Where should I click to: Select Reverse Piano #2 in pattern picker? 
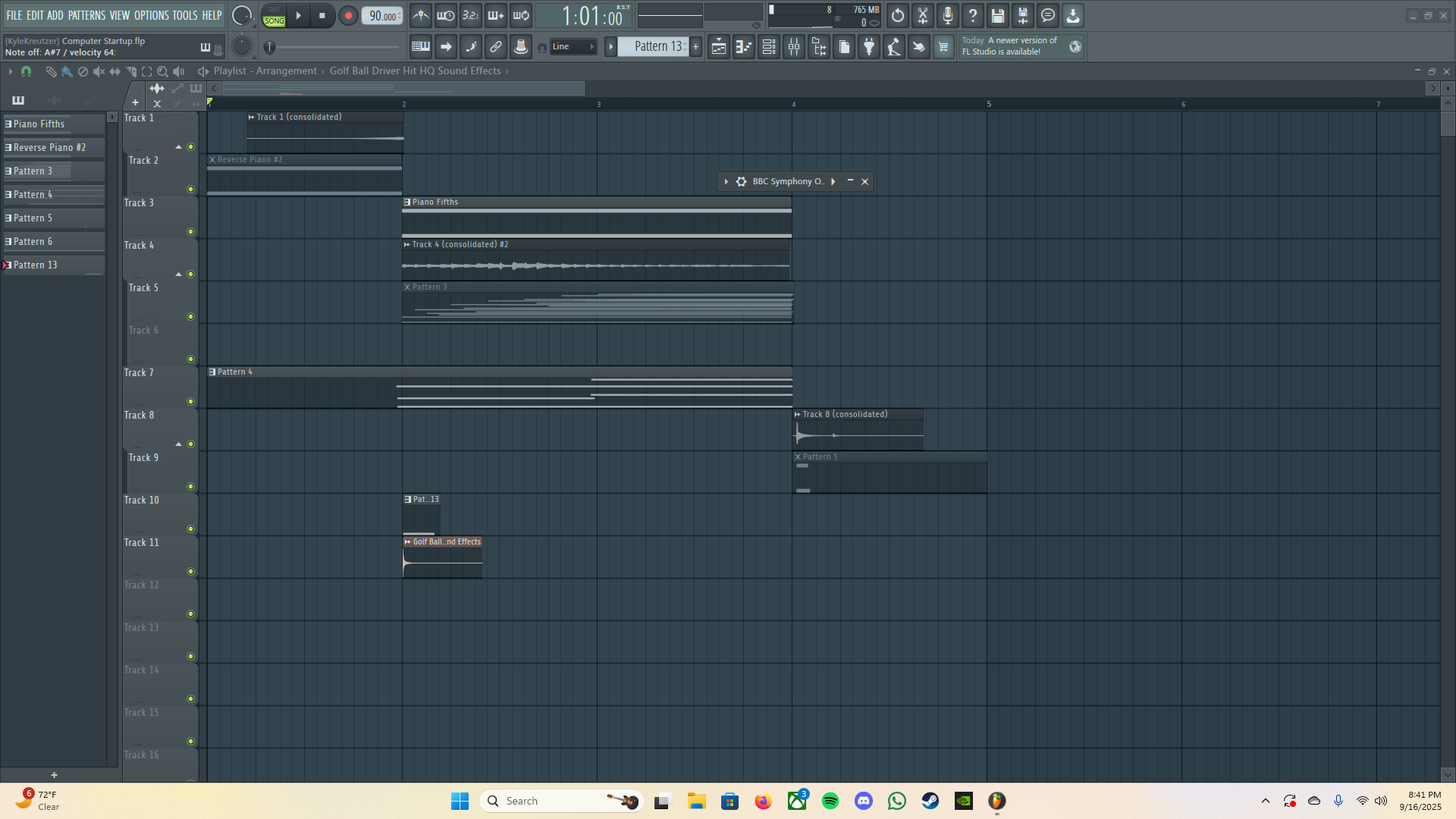pos(54,147)
